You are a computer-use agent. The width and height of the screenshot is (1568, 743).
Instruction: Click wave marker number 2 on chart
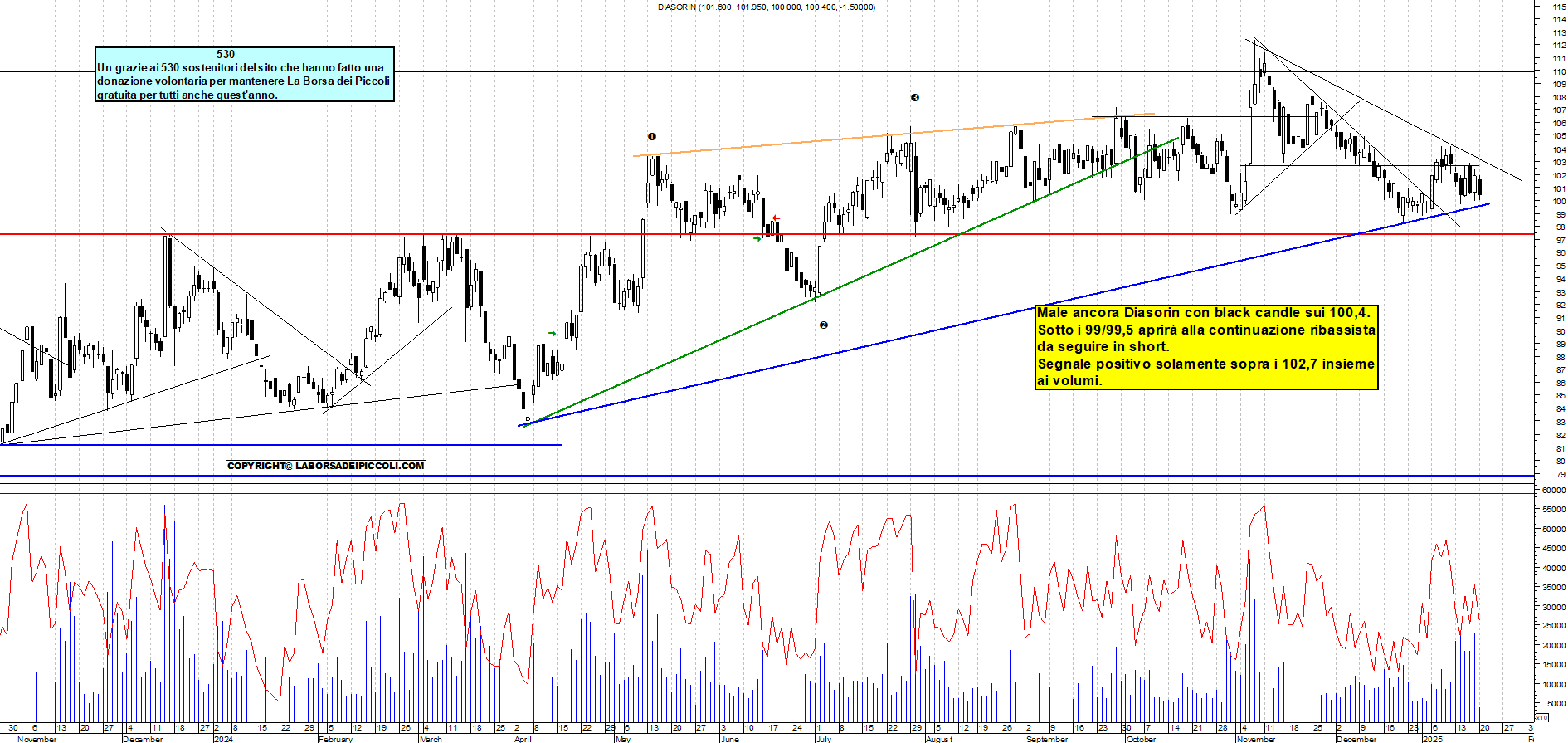tap(823, 325)
